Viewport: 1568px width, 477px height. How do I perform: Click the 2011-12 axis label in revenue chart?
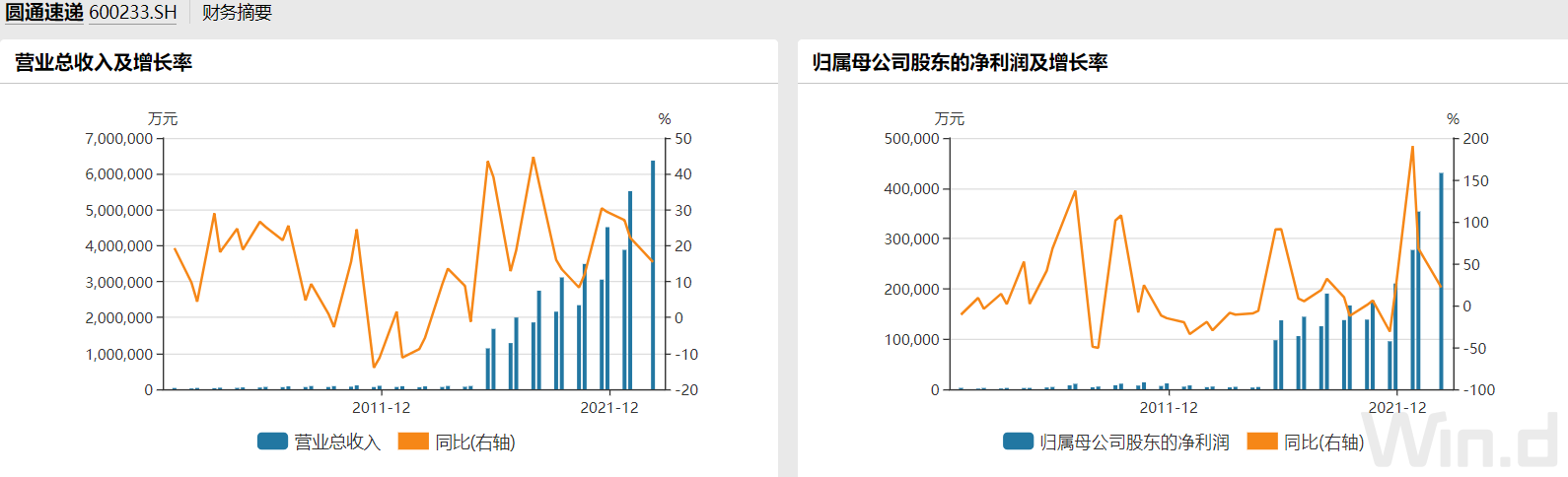381,407
